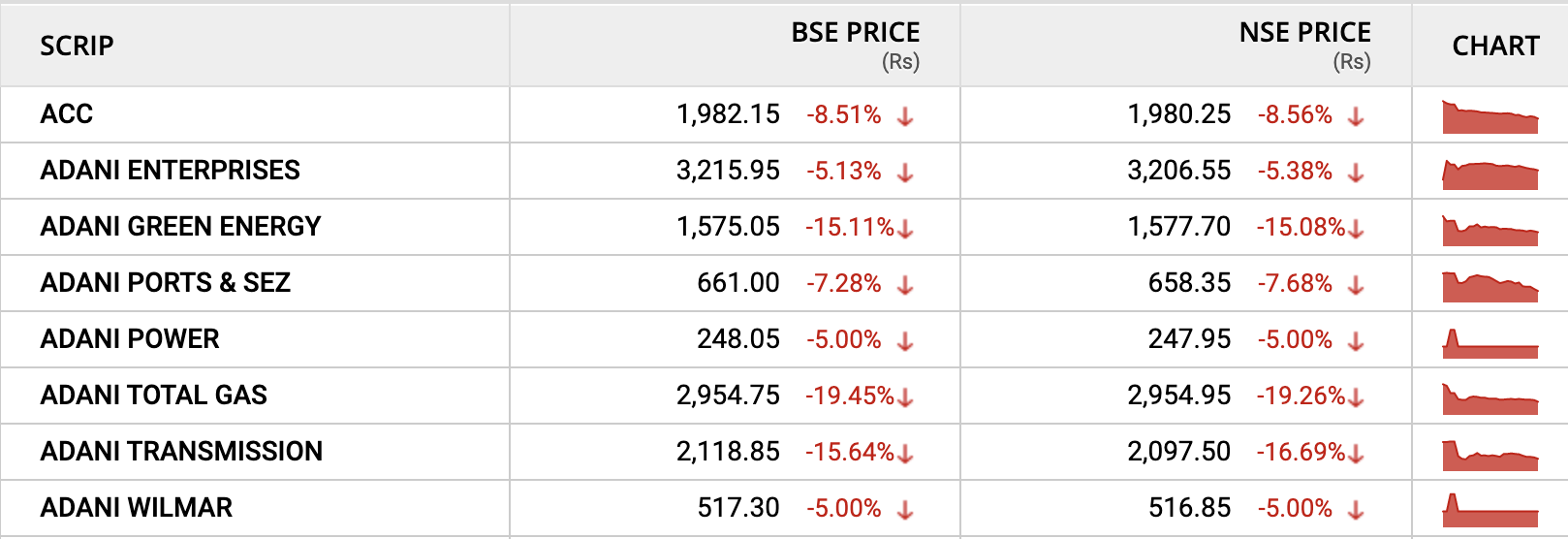This screenshot has height=539, width=1568.
Task: Click the NSE PRICE column header
Action: [x=1304, y=33]
